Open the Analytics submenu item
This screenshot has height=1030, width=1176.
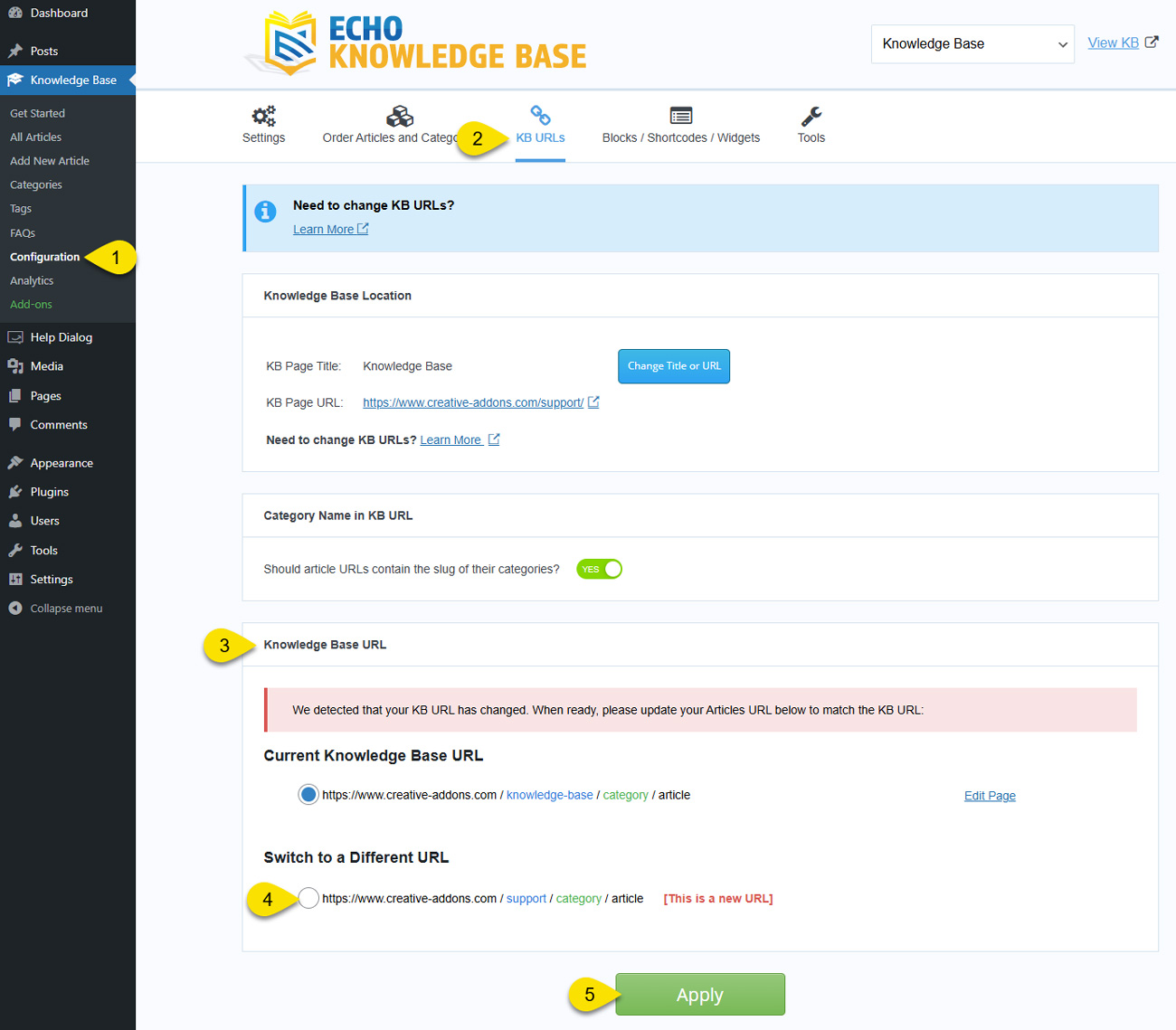point(32,280)
